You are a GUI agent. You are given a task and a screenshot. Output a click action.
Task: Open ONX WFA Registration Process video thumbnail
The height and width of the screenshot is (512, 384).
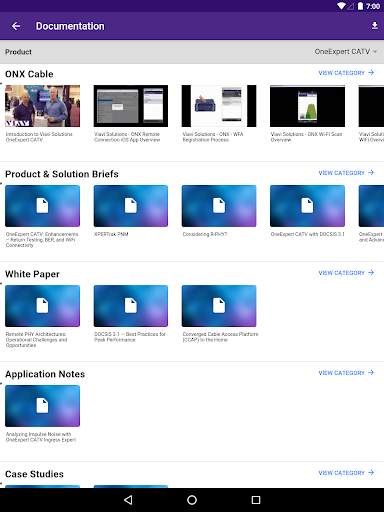tap(219, 106)
